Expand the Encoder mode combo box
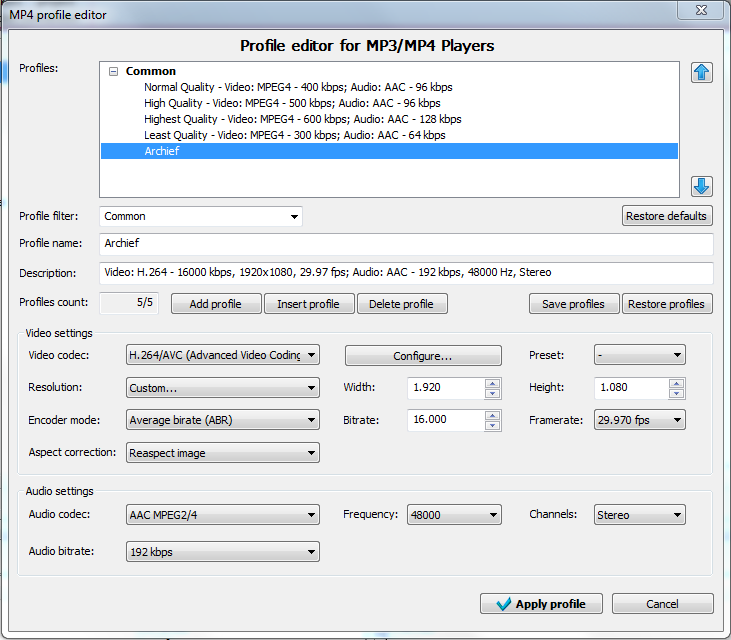The width and height of the screenshot is (731, 640). (312, 421)
